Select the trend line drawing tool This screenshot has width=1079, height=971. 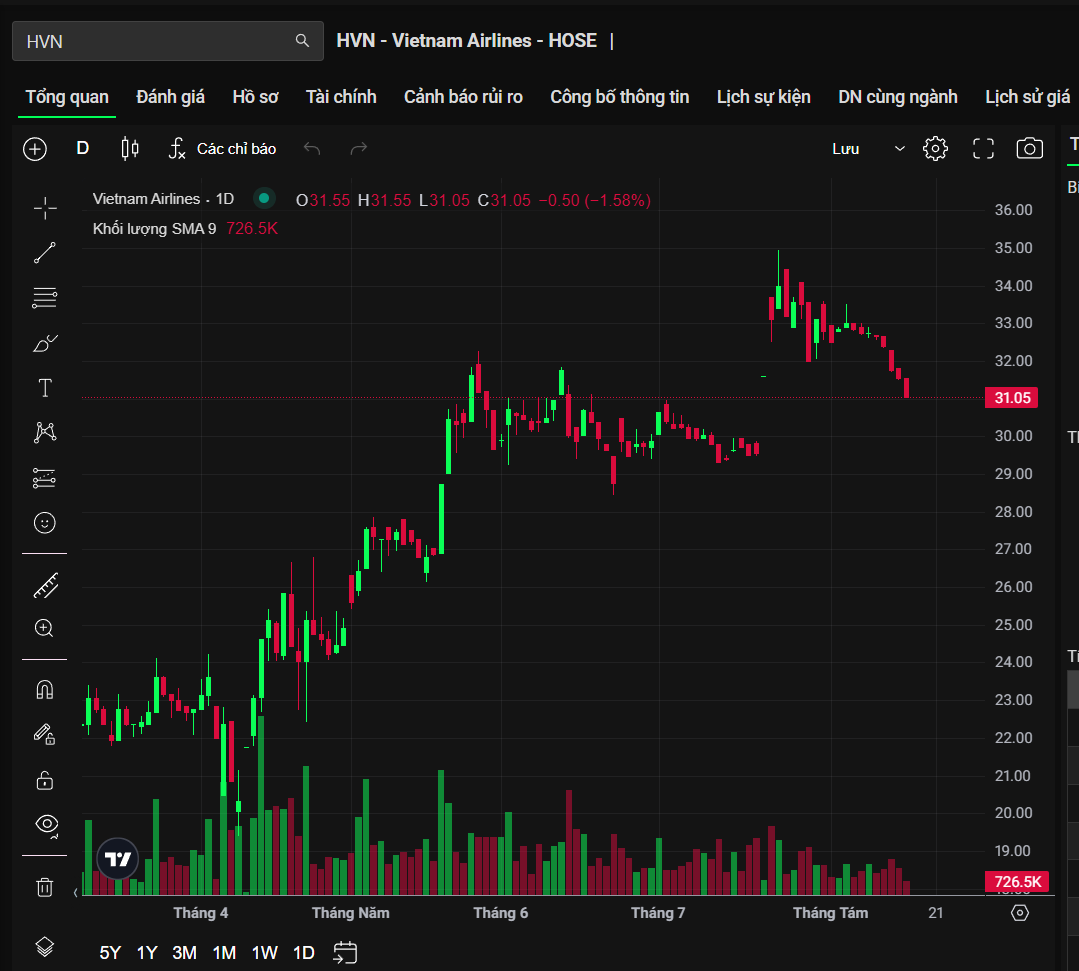[45, 253]
